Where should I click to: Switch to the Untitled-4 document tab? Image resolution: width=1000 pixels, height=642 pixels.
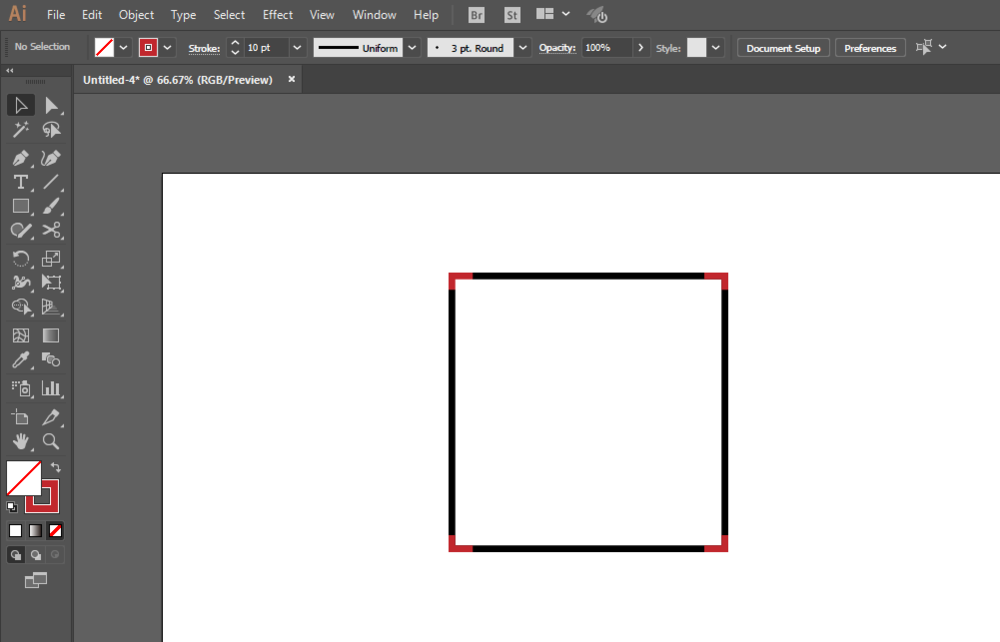[x=180, y=79]
